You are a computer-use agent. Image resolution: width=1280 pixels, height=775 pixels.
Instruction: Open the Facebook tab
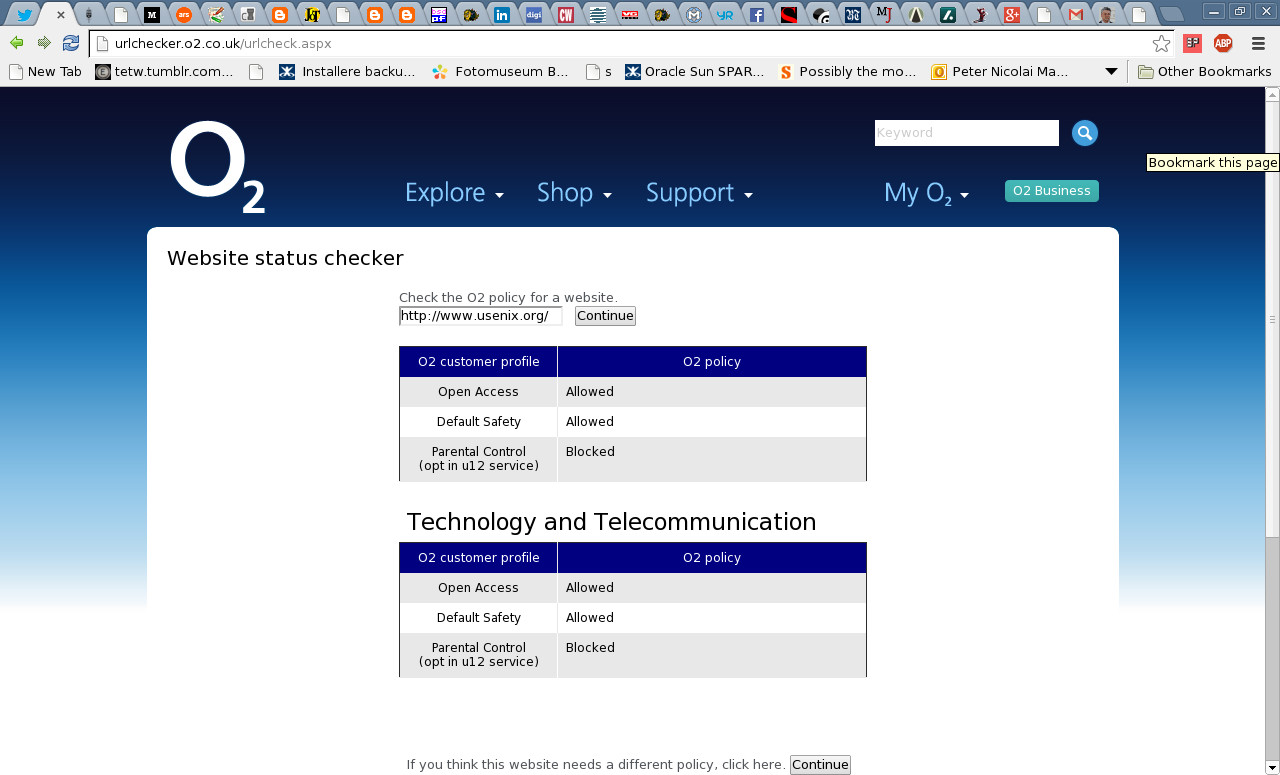757,15
